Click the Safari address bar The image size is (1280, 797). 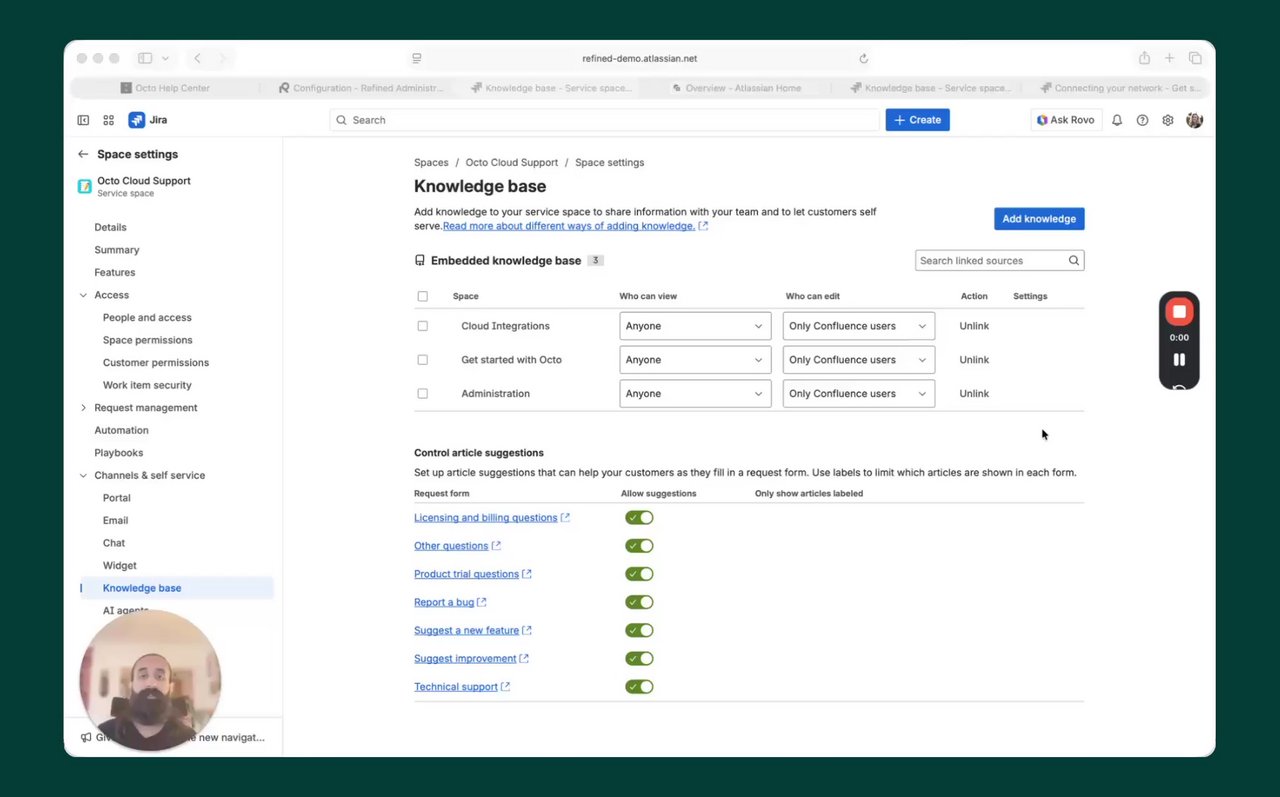pos(640,58)
